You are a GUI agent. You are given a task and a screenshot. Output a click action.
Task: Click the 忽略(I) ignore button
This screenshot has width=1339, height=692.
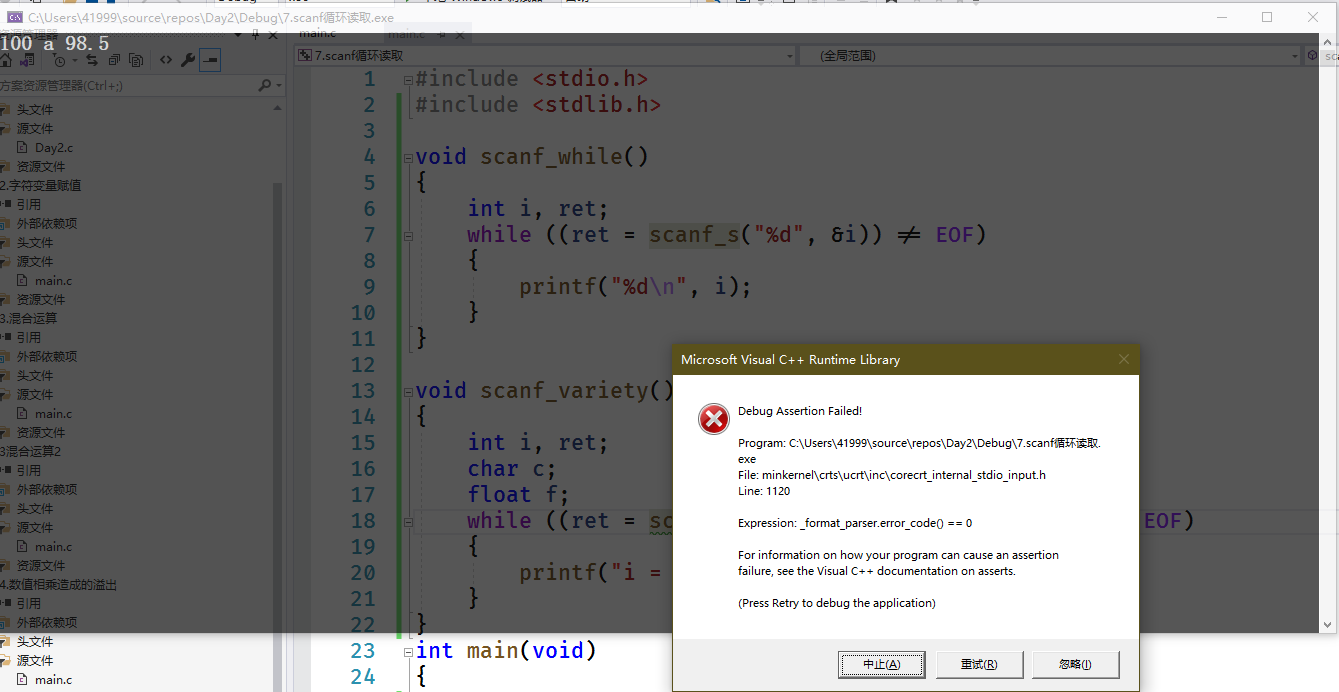click(x=1075, y=664)
